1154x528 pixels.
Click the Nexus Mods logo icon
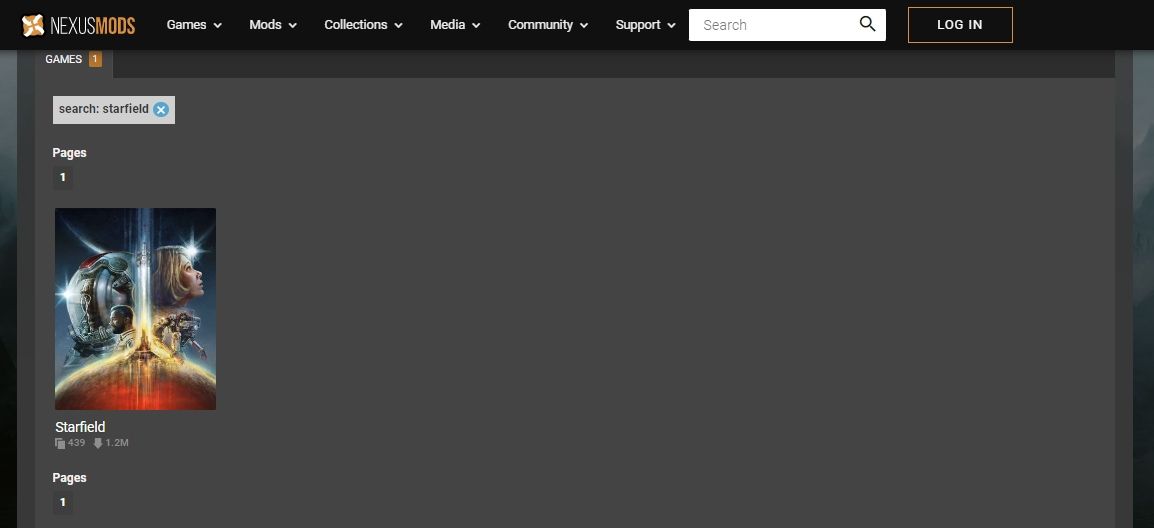pos(32,25)
